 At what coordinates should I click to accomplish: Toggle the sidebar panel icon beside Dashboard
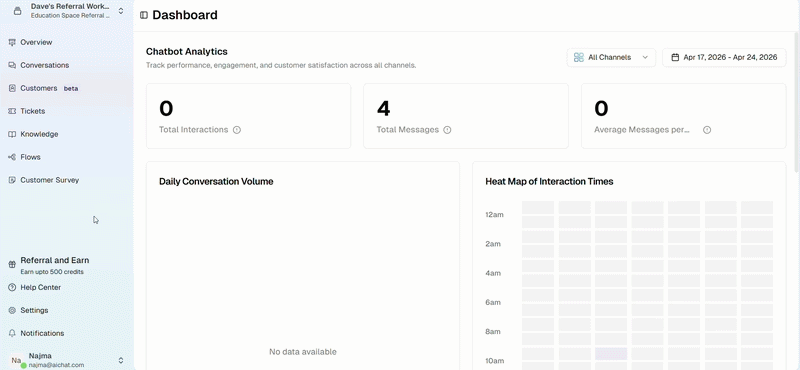coord(144,15)
